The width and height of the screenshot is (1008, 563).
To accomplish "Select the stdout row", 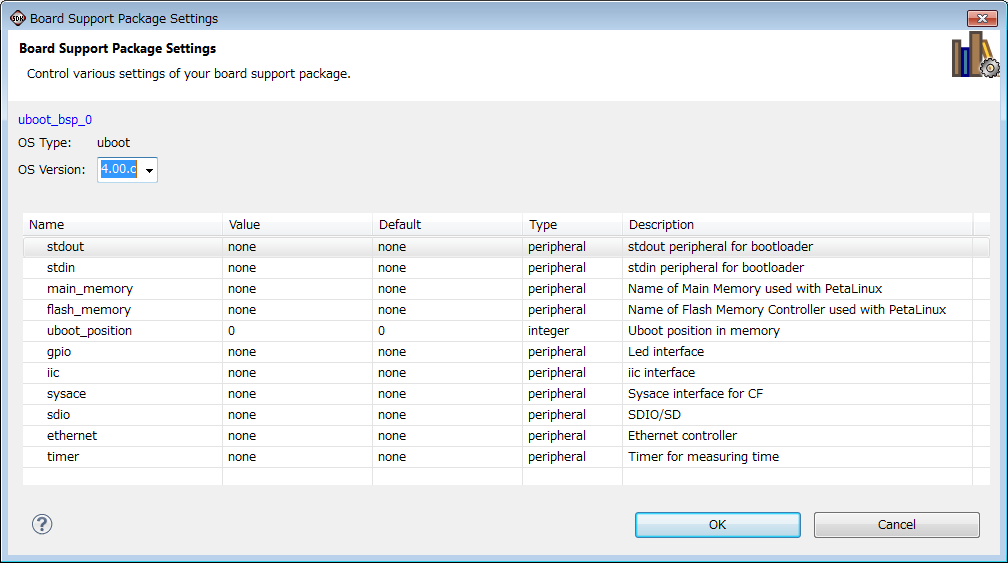I will 65,247.
